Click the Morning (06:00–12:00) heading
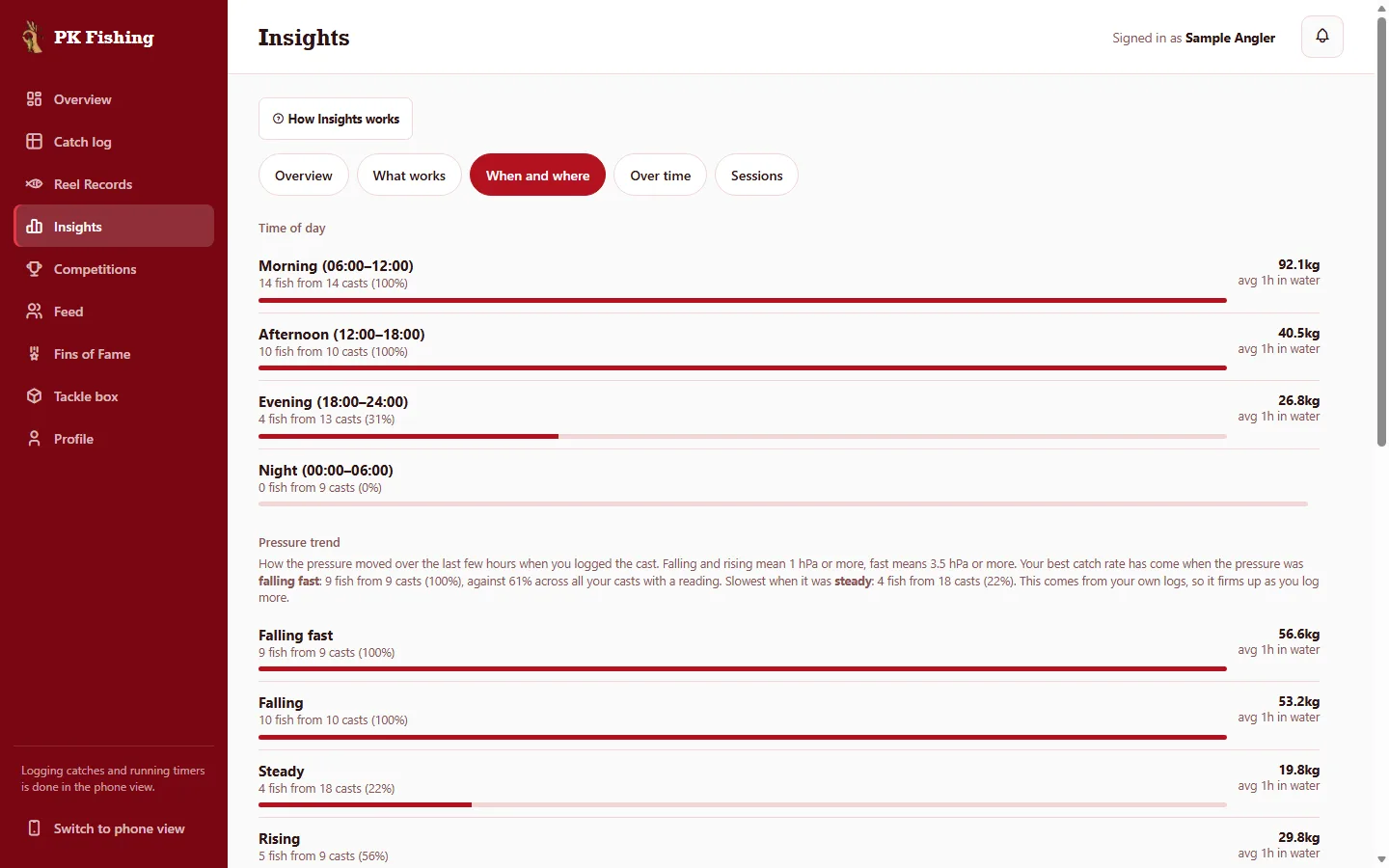The image size is (1389, 868). (x=336, y=265)
